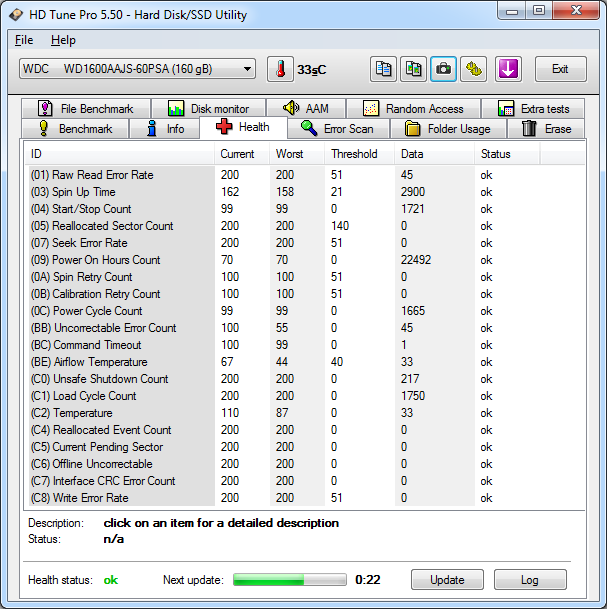Click the 2900 spin up data value
The height and width of the screenshot is (609, 607).
(x=413, y=192)
